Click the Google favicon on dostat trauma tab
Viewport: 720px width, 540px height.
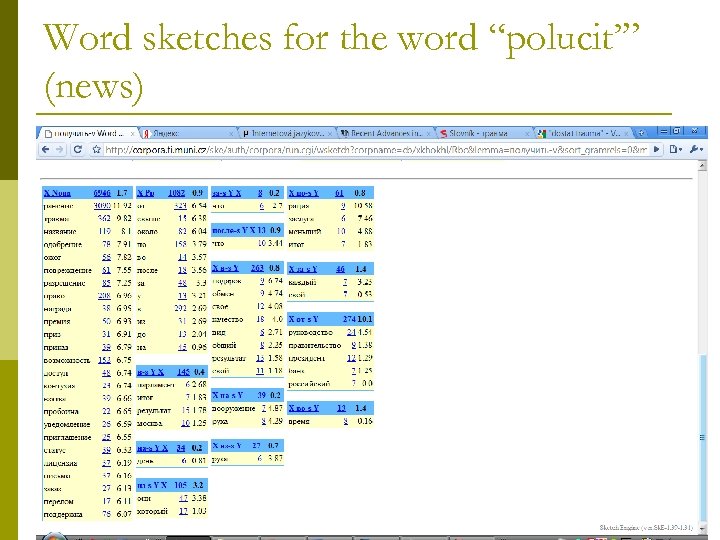542,134
